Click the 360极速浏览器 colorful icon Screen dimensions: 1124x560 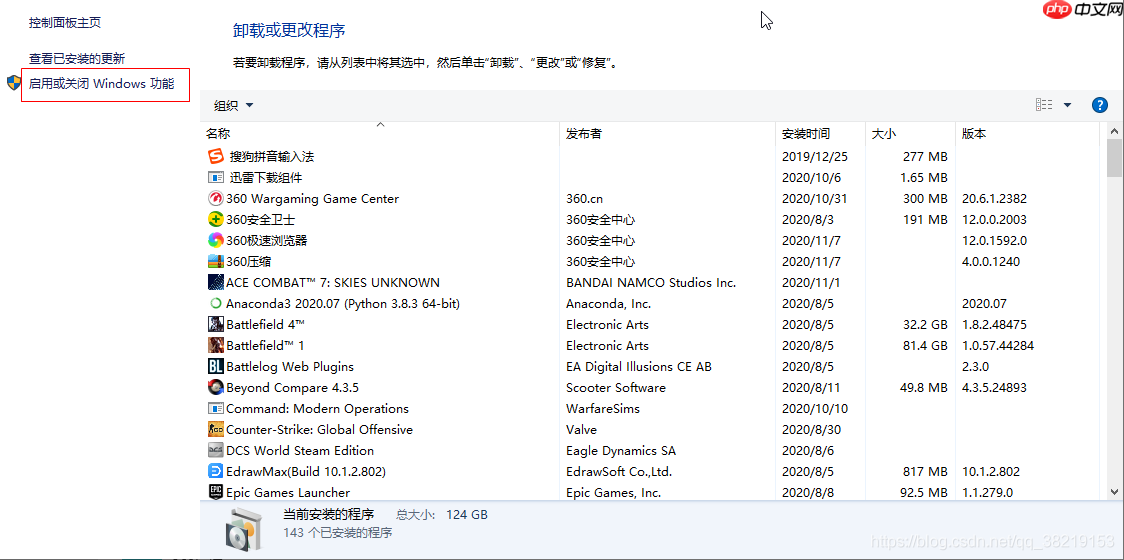pos(216,240)
